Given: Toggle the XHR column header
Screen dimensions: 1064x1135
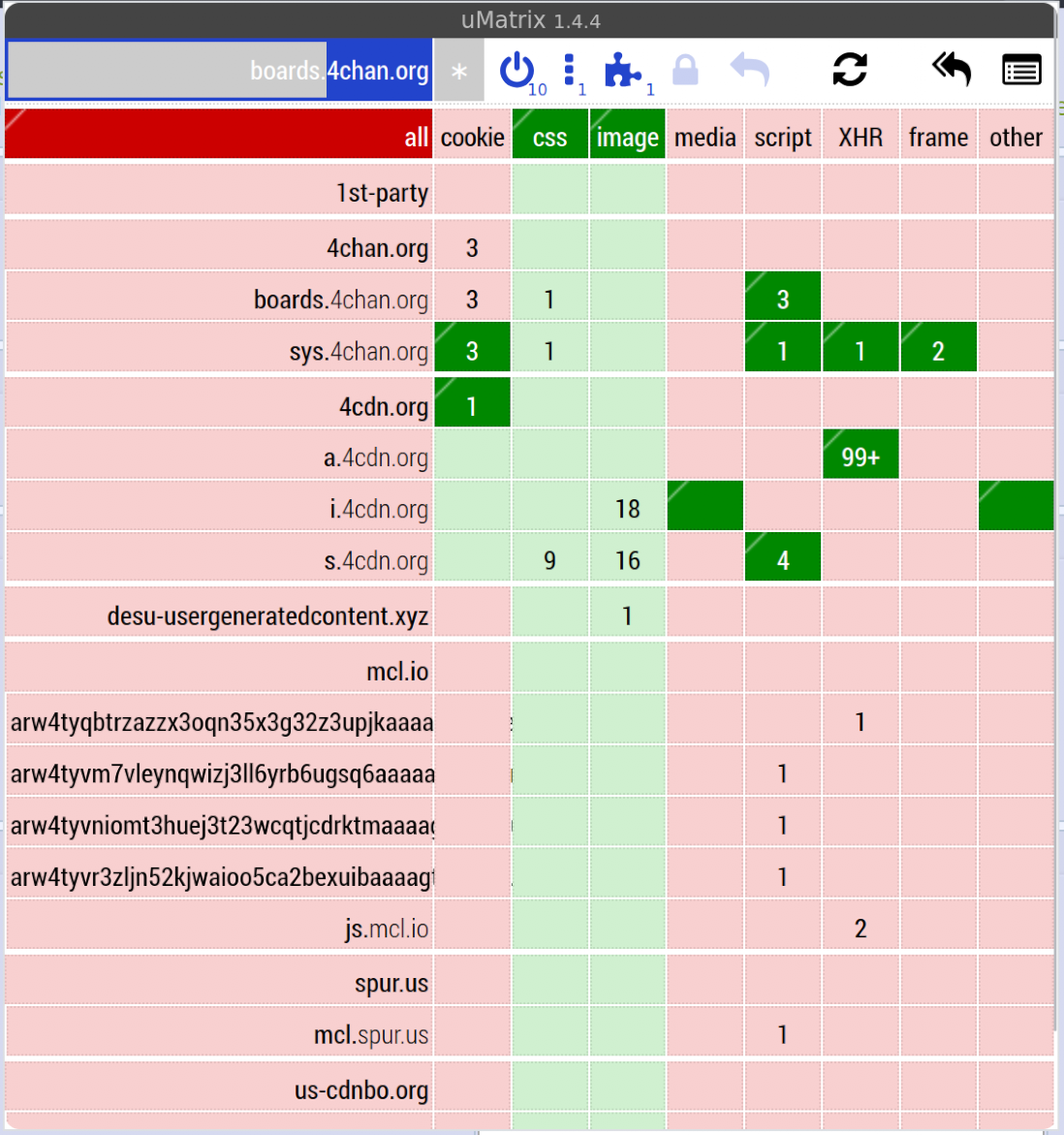Looking at the screenshot, I should click(861, 134).
